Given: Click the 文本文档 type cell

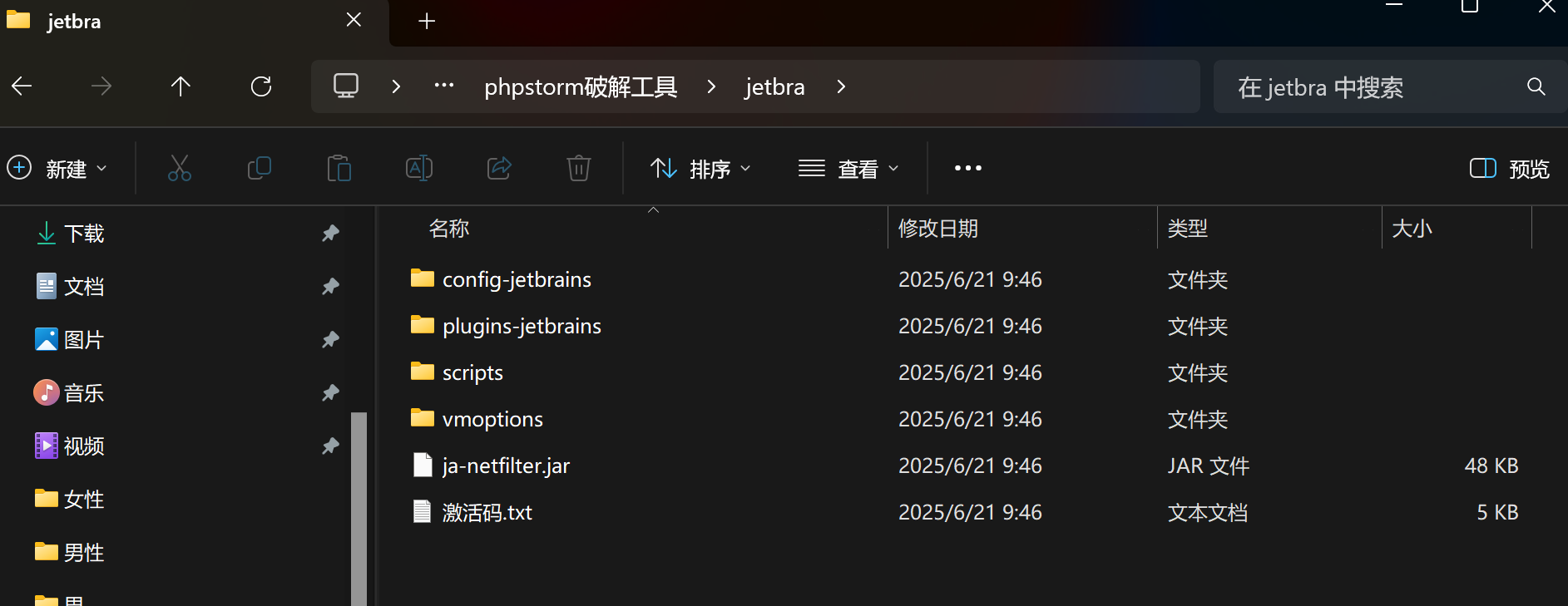Looking at the screenshot, I should (1208, 512).
